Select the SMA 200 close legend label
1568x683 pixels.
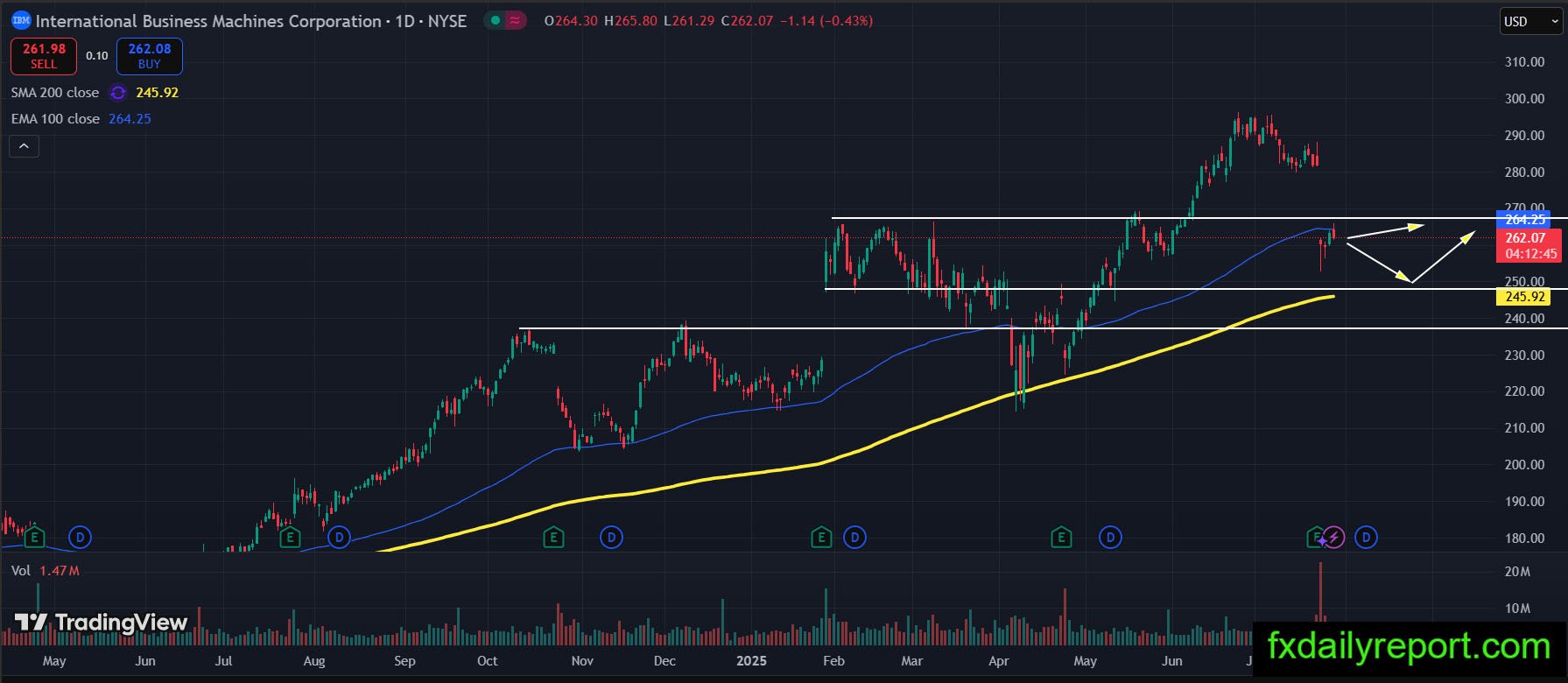(55, 93)
